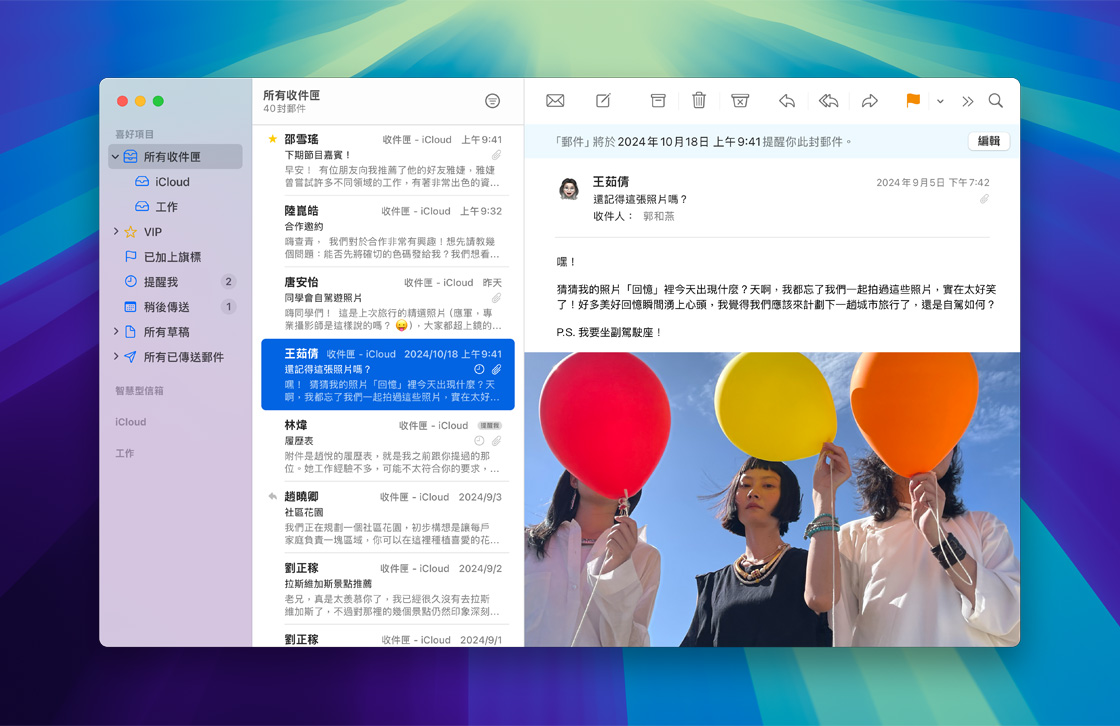Image resolution: width=1120 pixels, height=726 pixels.
Task: Reply to the sender
Action: click(x=787, y=101)
